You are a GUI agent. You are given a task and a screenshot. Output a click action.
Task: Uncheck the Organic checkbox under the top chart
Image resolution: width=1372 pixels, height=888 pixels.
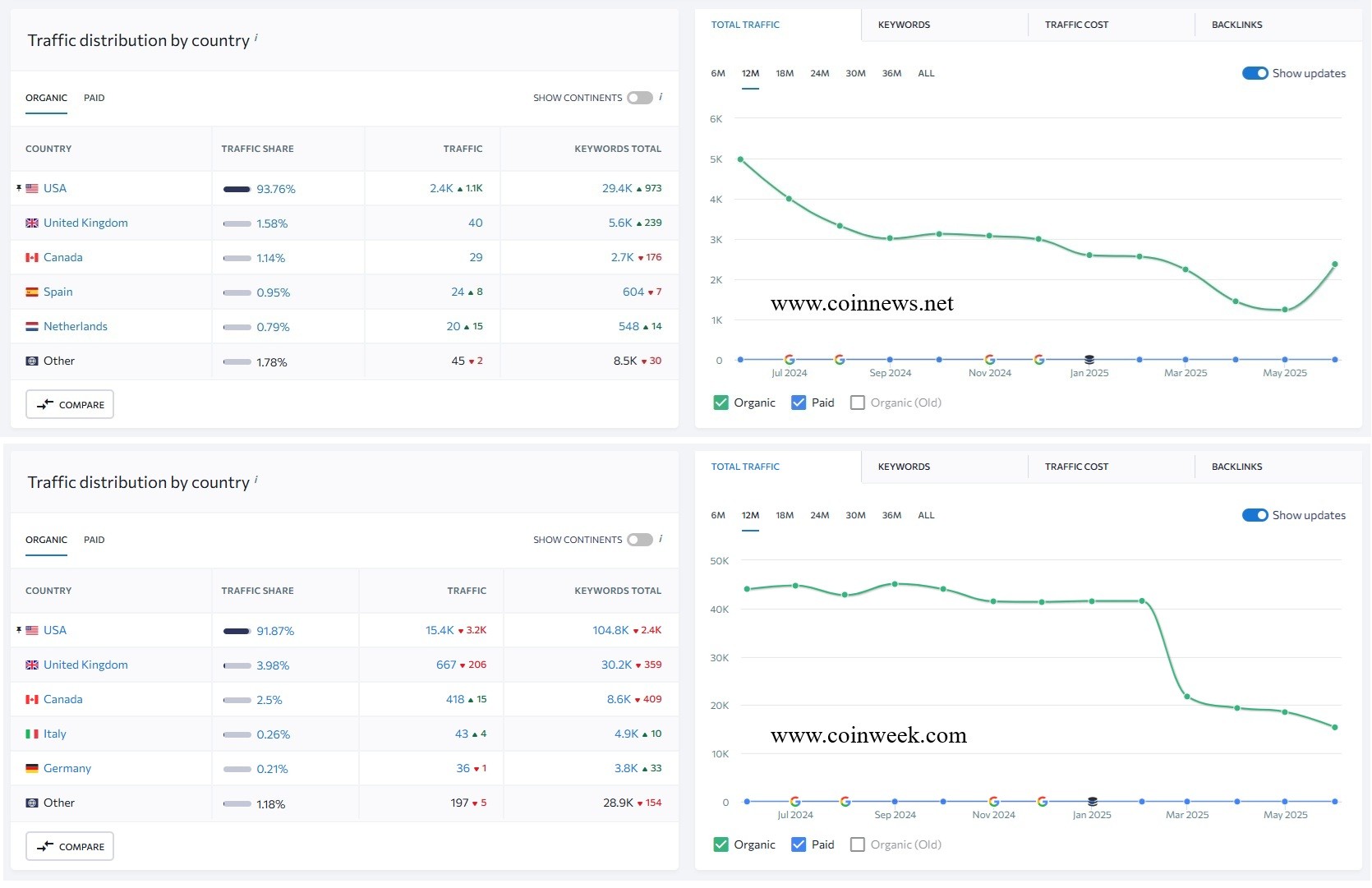click(721, 403)
